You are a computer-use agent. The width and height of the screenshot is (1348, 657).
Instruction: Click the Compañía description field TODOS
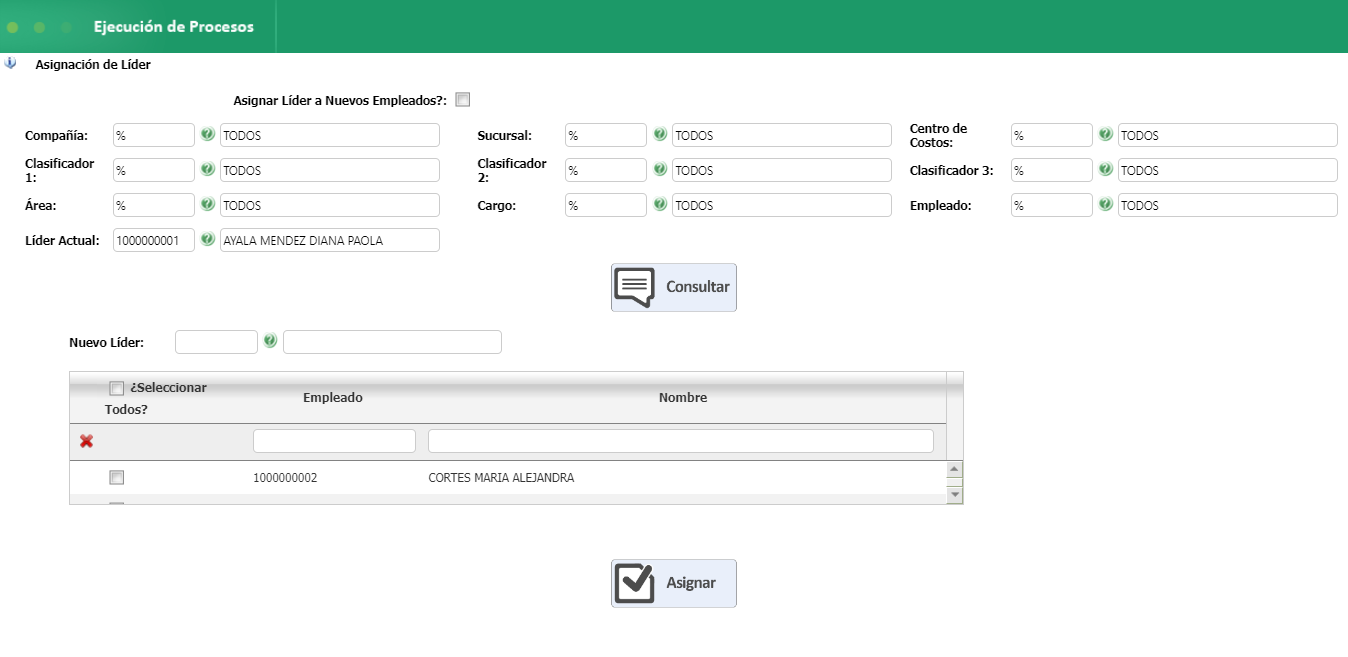click(330, 135)
